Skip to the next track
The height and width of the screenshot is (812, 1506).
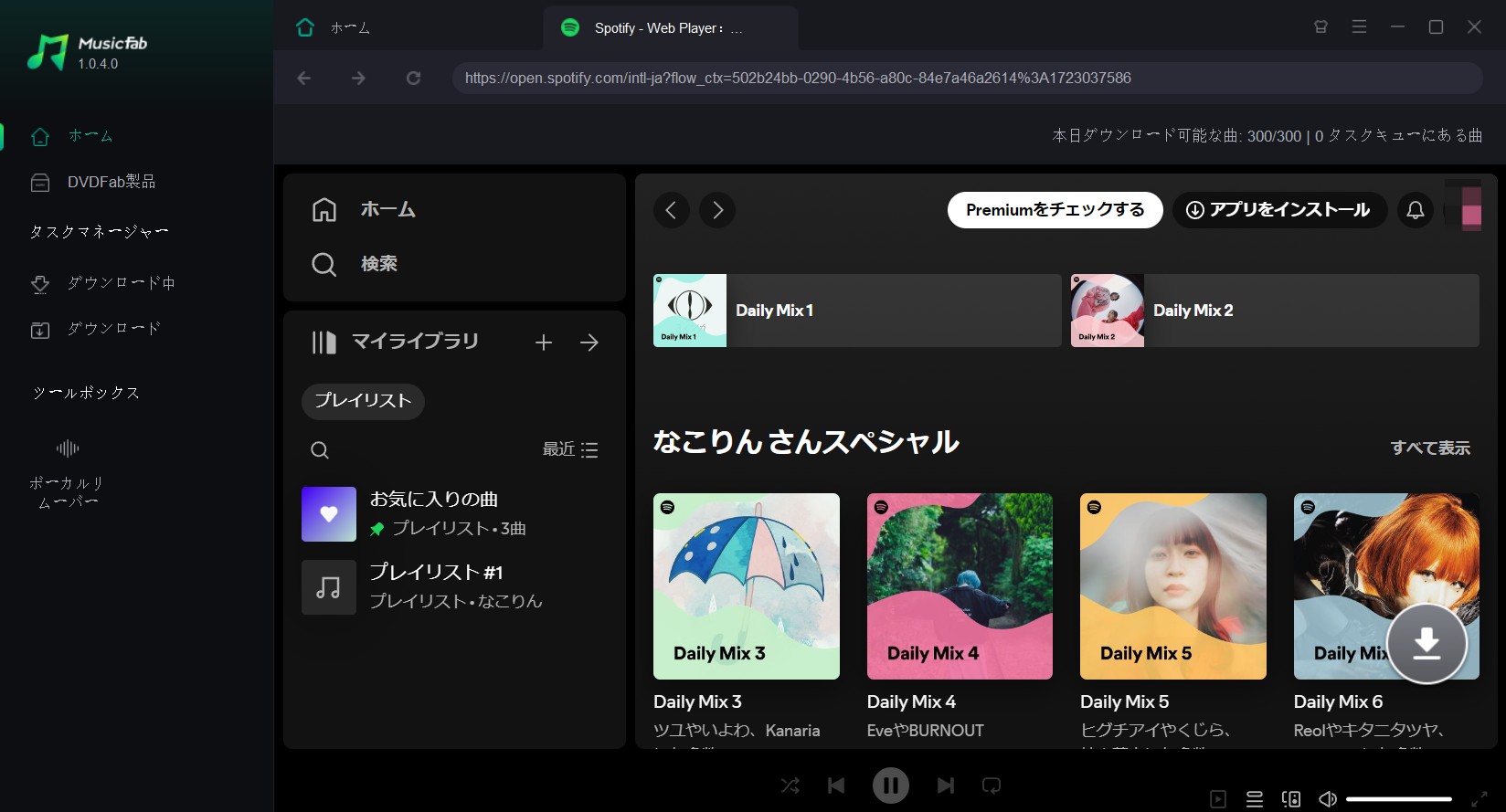(946, 786)
